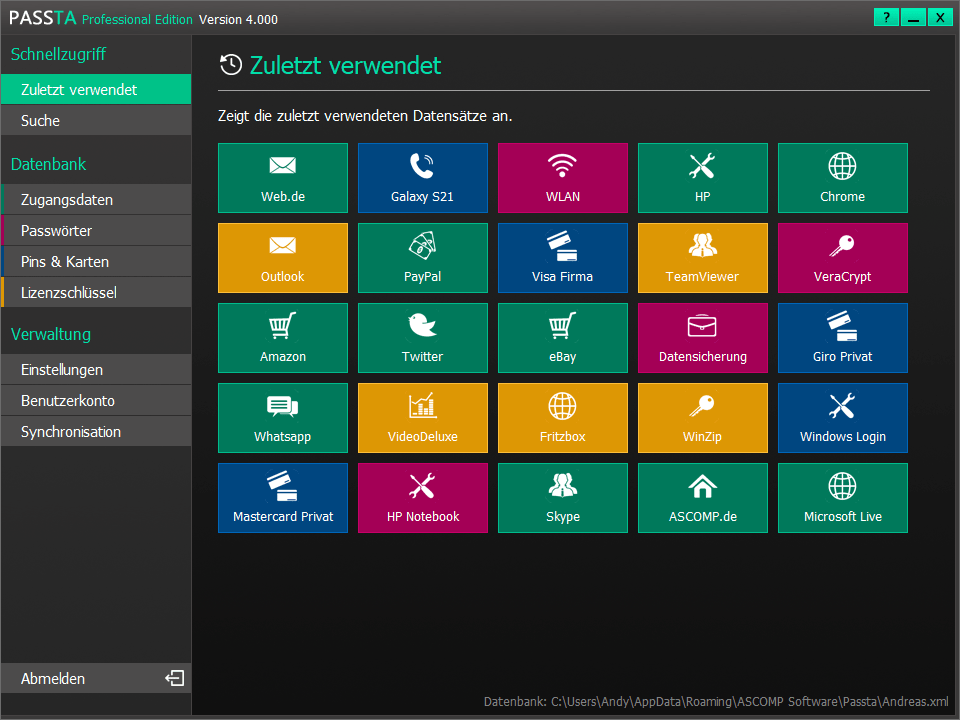The height and width of the screenshot is (720, 960).
Task: Select Lizenzschlüssel in the sidebar
Action: point(96,293)
